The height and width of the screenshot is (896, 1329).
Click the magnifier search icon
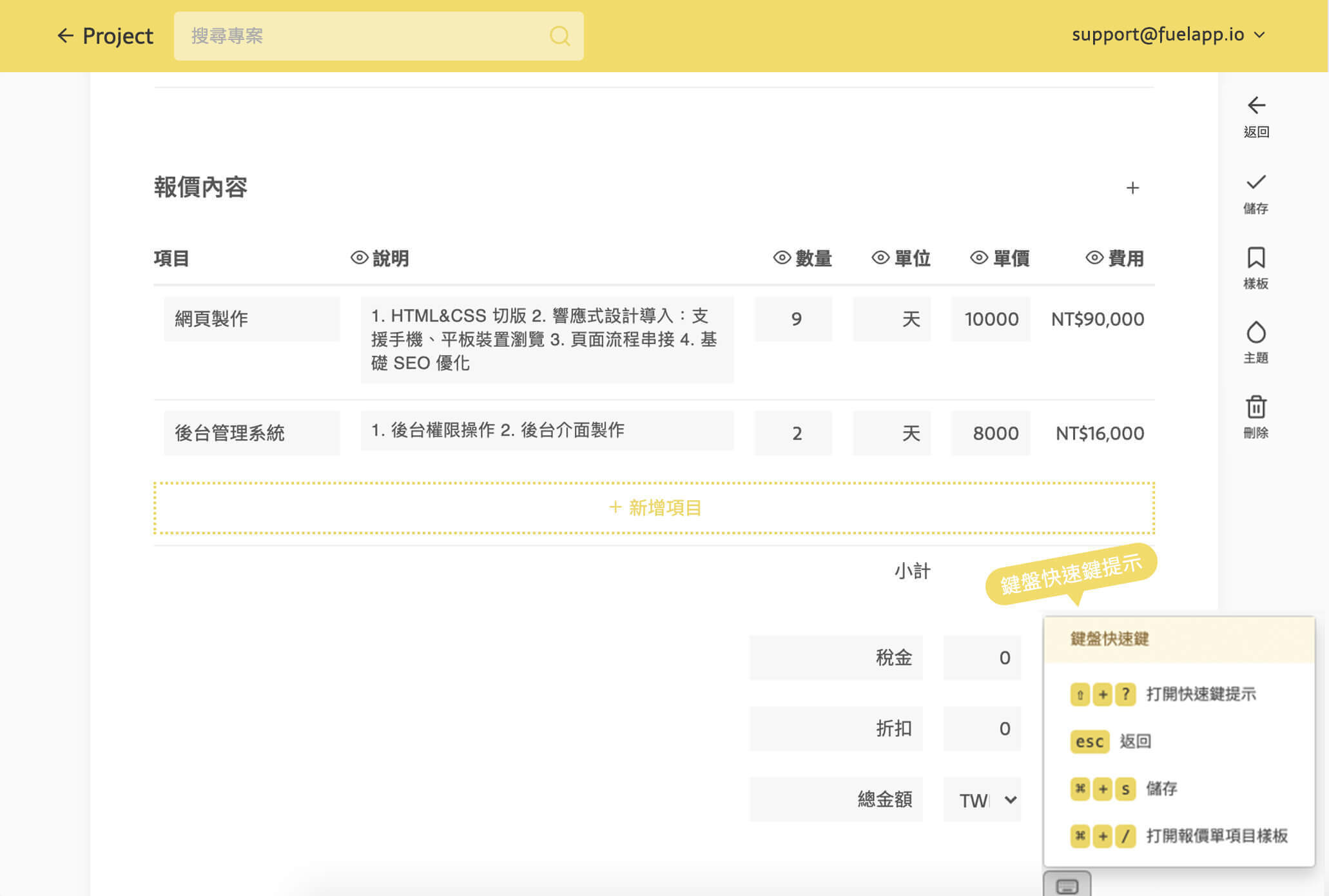[559, 36]
